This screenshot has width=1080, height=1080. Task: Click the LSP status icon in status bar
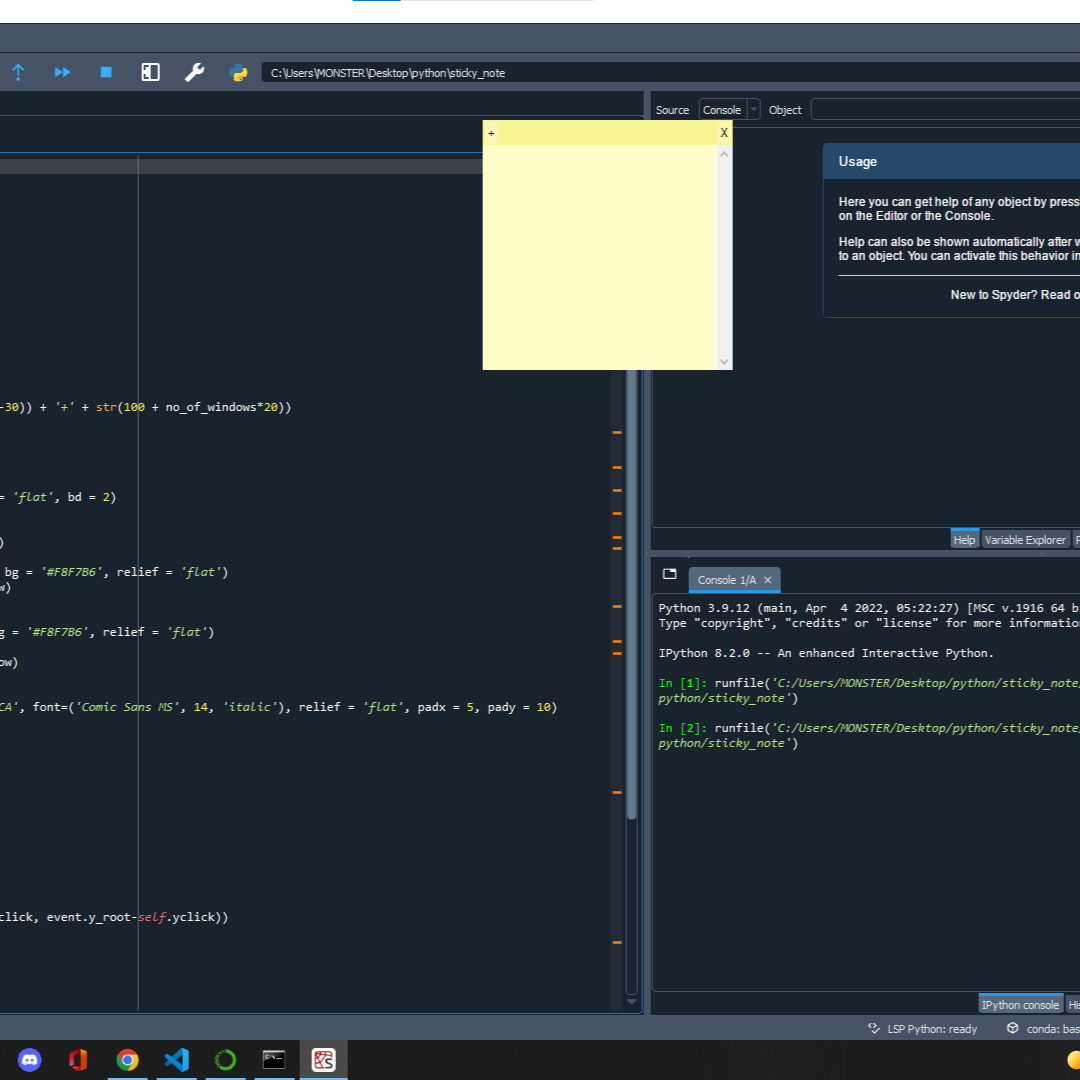(874, 1028)
